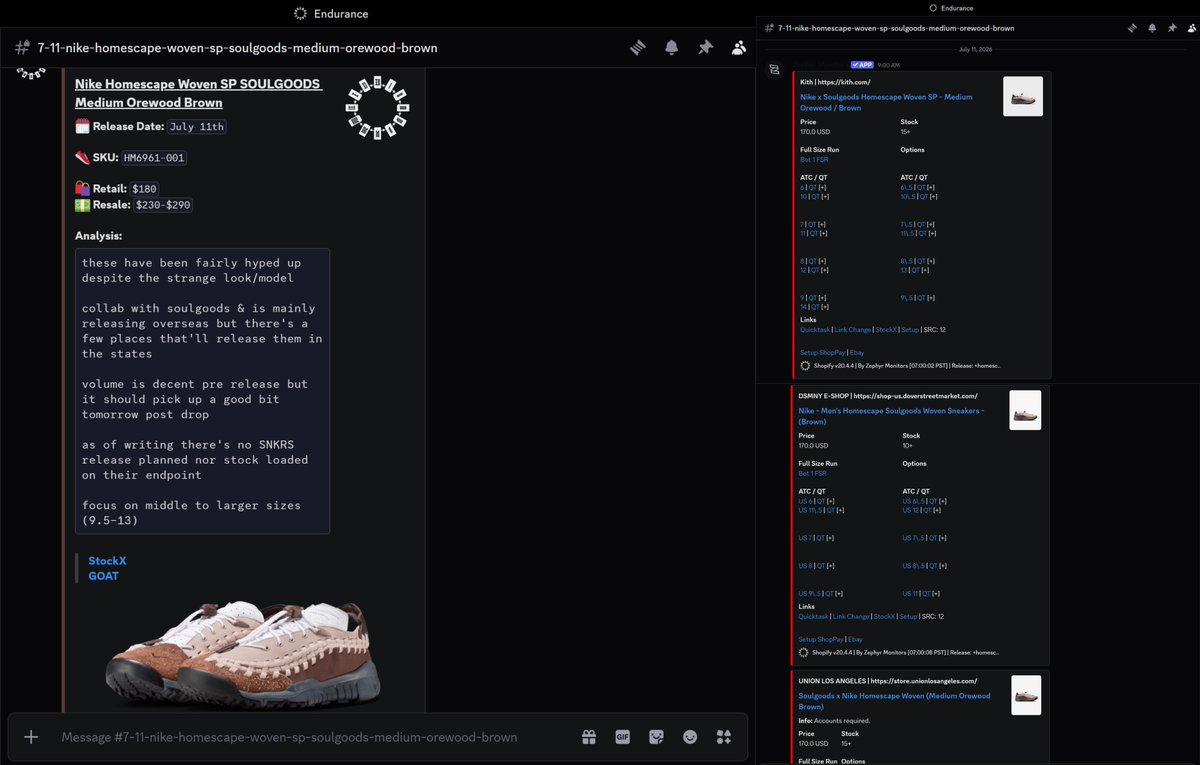This screenshot has width=1200, height=765.
Task: Click Link Change in DSMNY embed
Action: point(849,616)
